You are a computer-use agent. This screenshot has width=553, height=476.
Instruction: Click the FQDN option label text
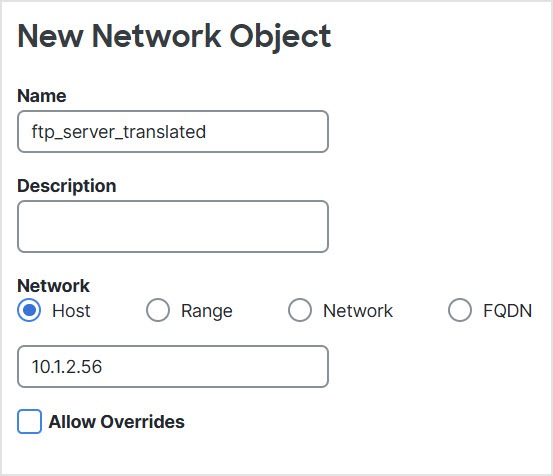pyautogui.click(x=508, y=311)
